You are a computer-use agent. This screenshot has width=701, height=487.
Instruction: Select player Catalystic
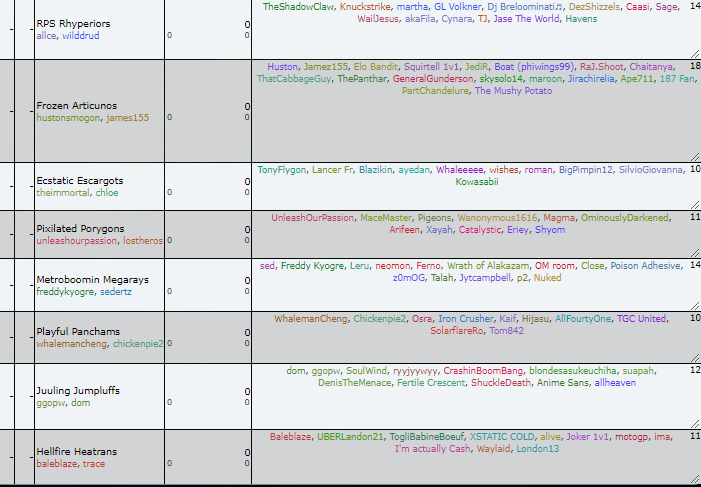[x=480, y=230]
